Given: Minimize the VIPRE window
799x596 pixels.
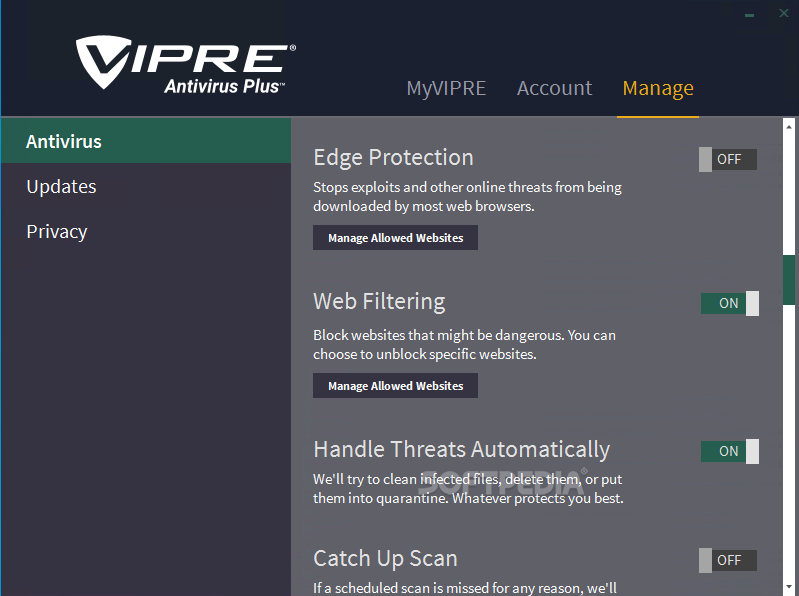Looking at the screenshot, I should tap(749, 15).
